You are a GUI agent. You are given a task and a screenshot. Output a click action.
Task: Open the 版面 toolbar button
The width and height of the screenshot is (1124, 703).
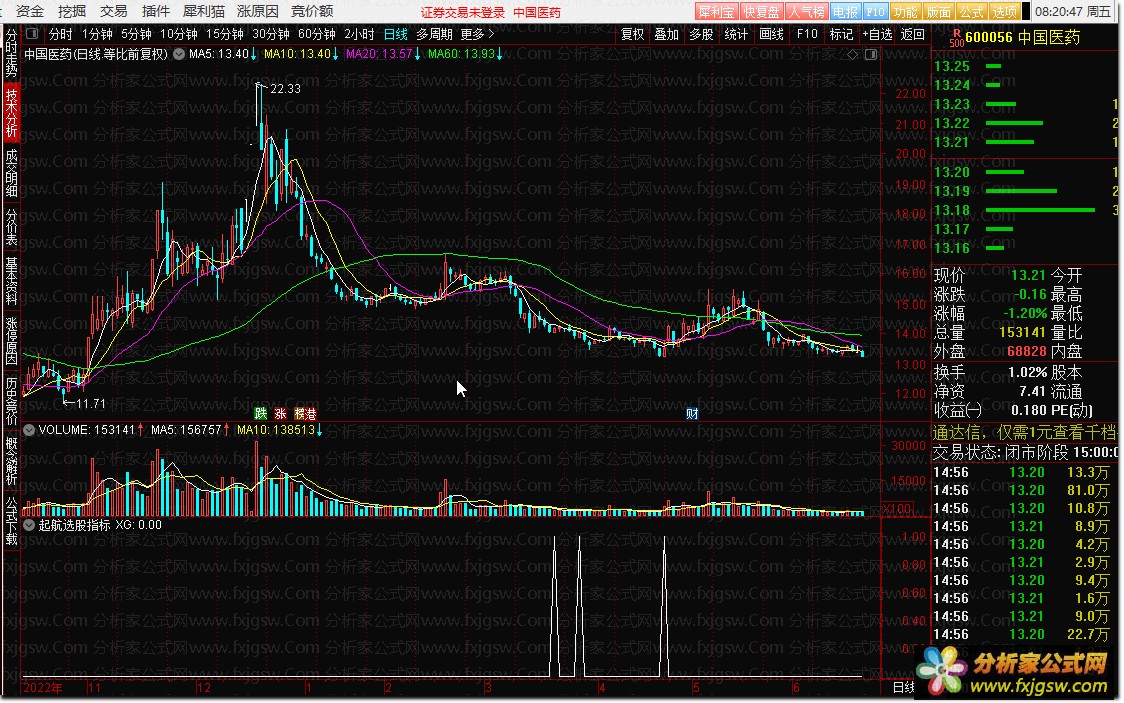click(x=938, y=11)
